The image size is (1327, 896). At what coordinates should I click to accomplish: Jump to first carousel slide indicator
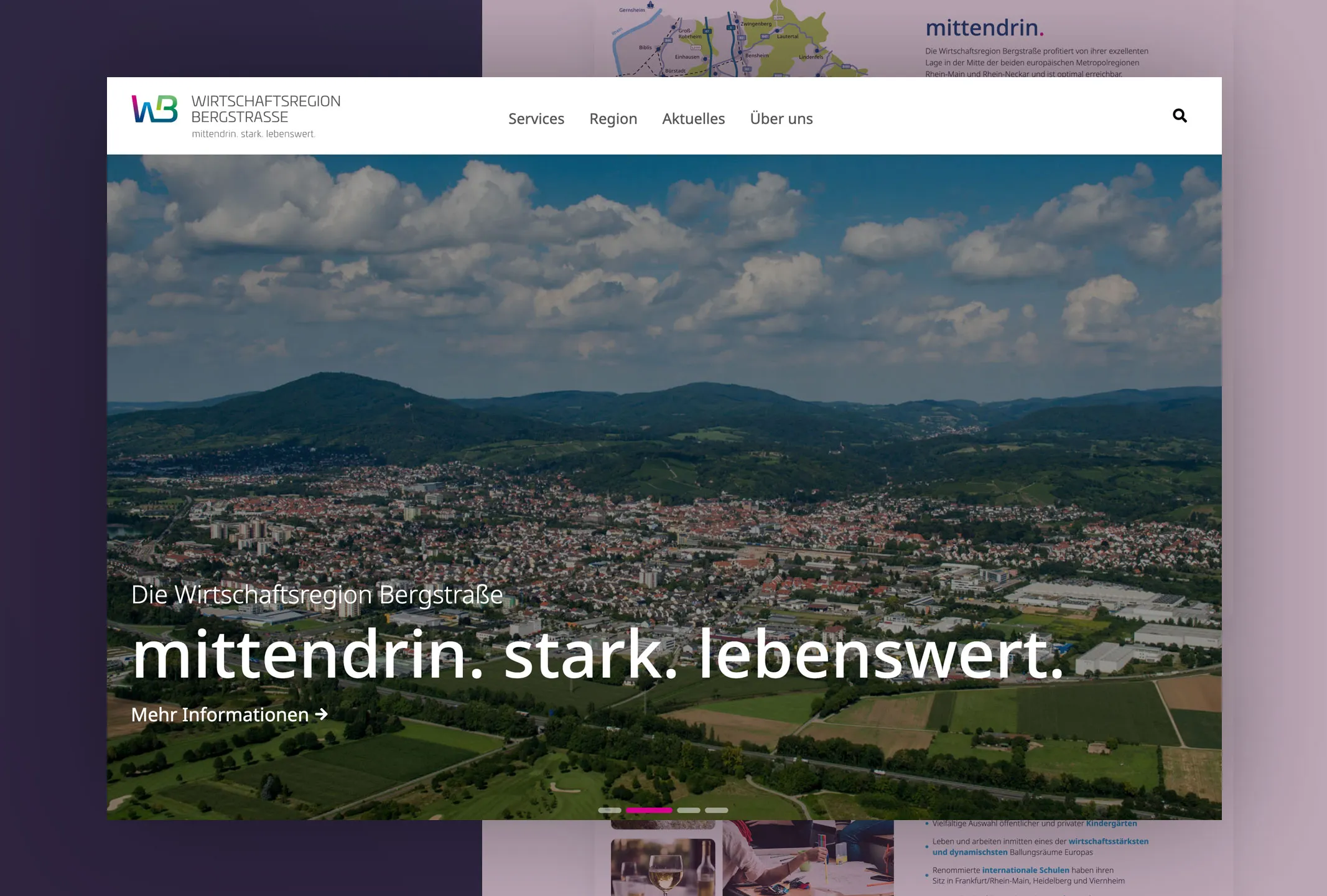(x=609, y=810)
